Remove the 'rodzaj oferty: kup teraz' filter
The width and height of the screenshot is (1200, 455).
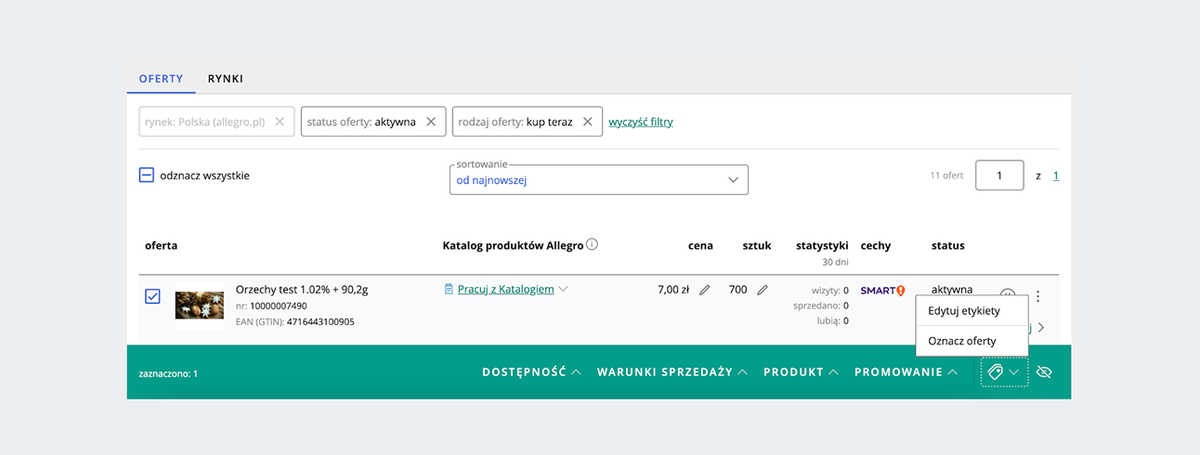[588, 122]
